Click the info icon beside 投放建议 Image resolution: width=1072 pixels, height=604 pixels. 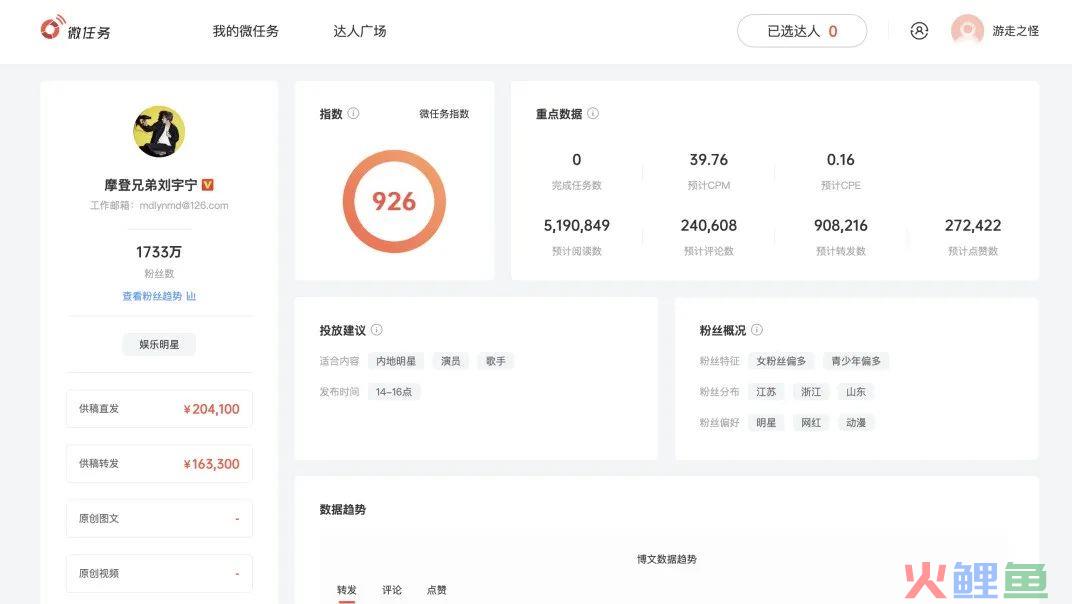click(377, 330)
